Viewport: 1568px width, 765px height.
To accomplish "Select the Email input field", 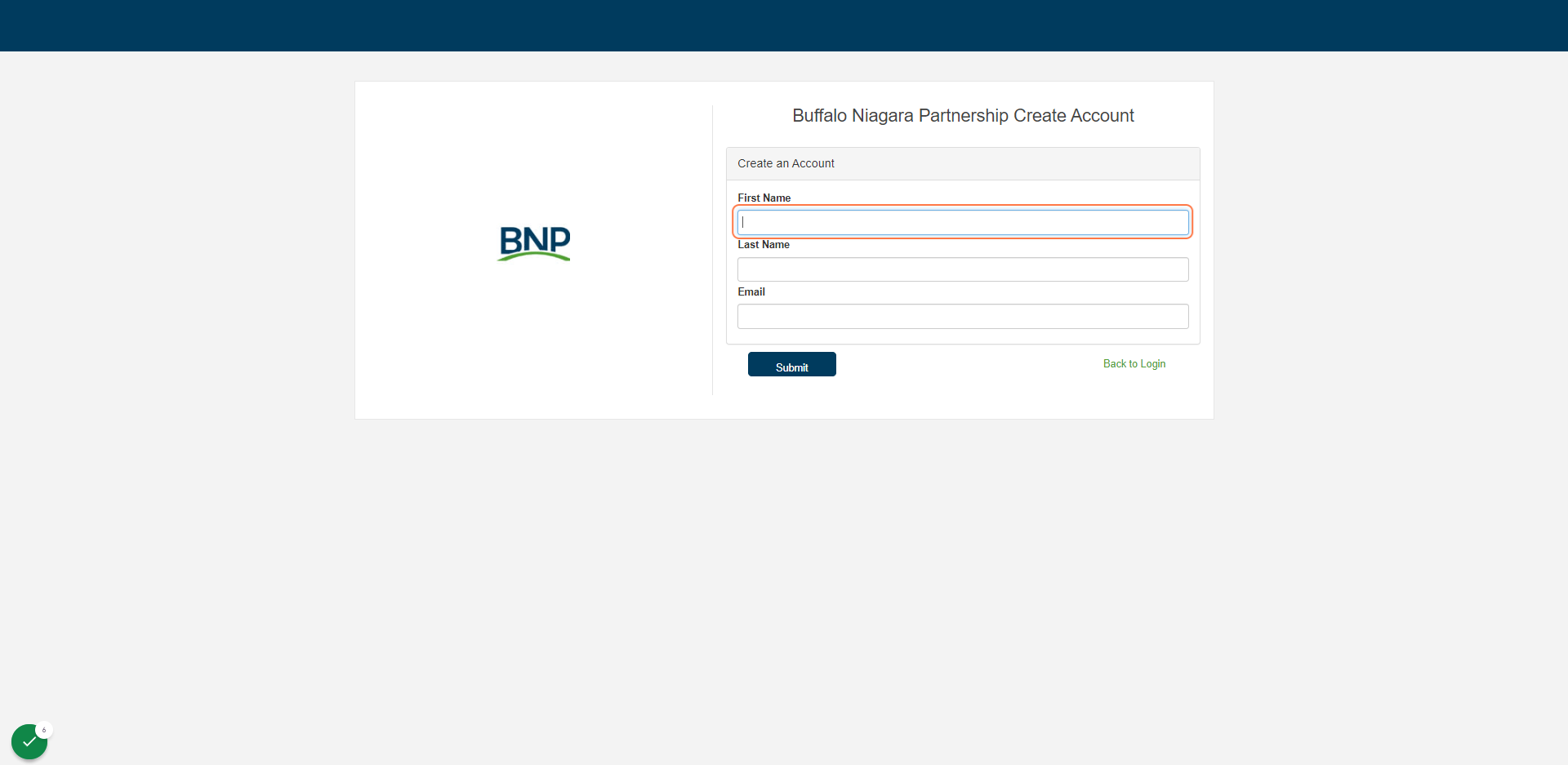I will coord(963,316).
